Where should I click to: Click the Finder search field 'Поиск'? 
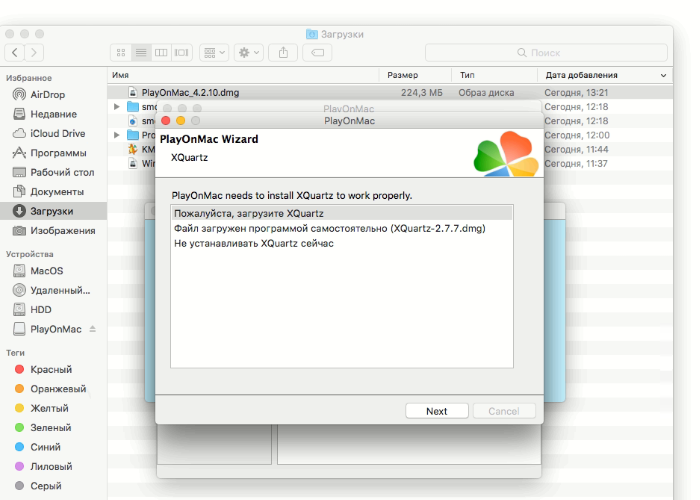tap(546, 53)
